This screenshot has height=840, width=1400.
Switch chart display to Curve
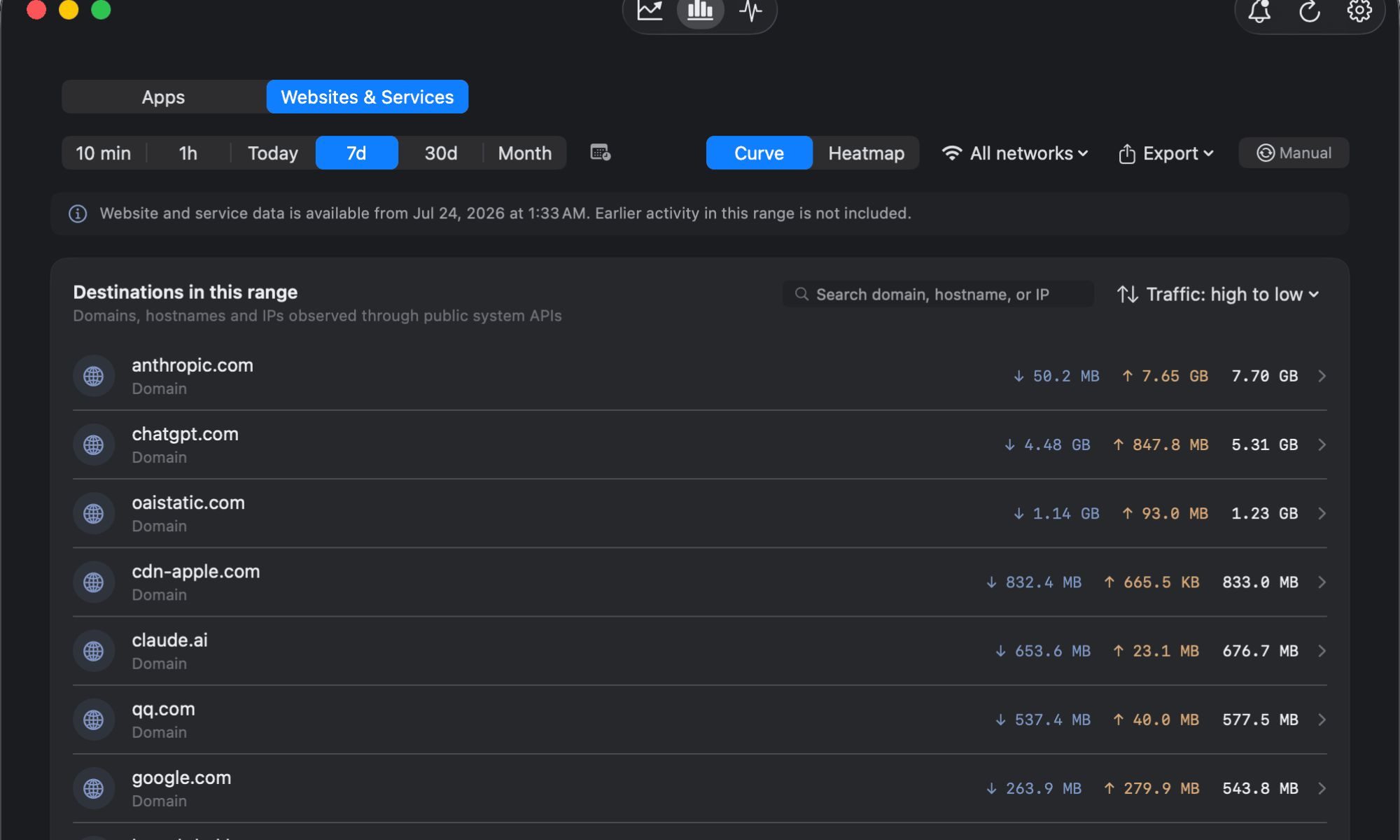[759, 153]
